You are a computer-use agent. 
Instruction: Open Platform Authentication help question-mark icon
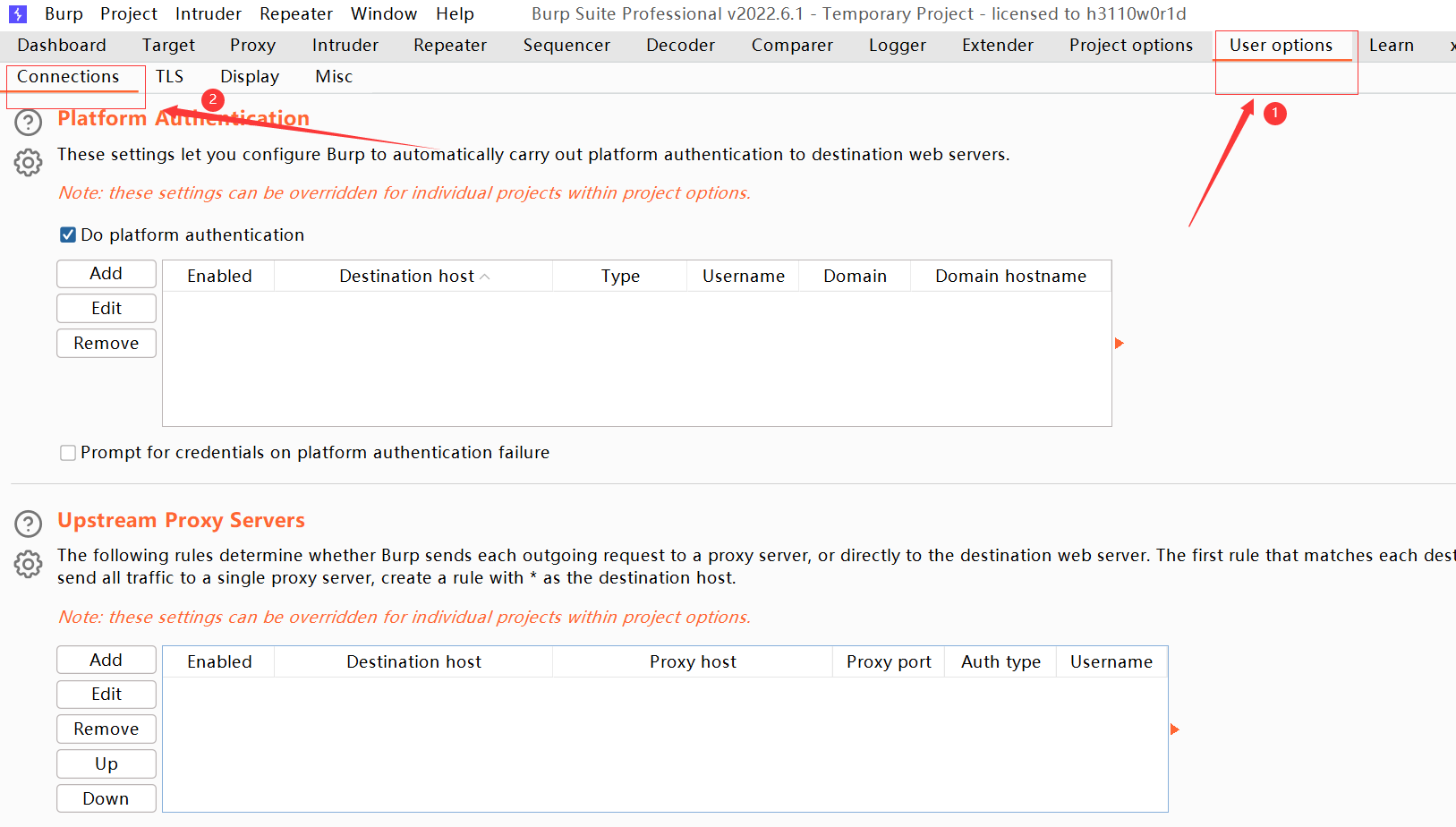(x=29, y=123)
